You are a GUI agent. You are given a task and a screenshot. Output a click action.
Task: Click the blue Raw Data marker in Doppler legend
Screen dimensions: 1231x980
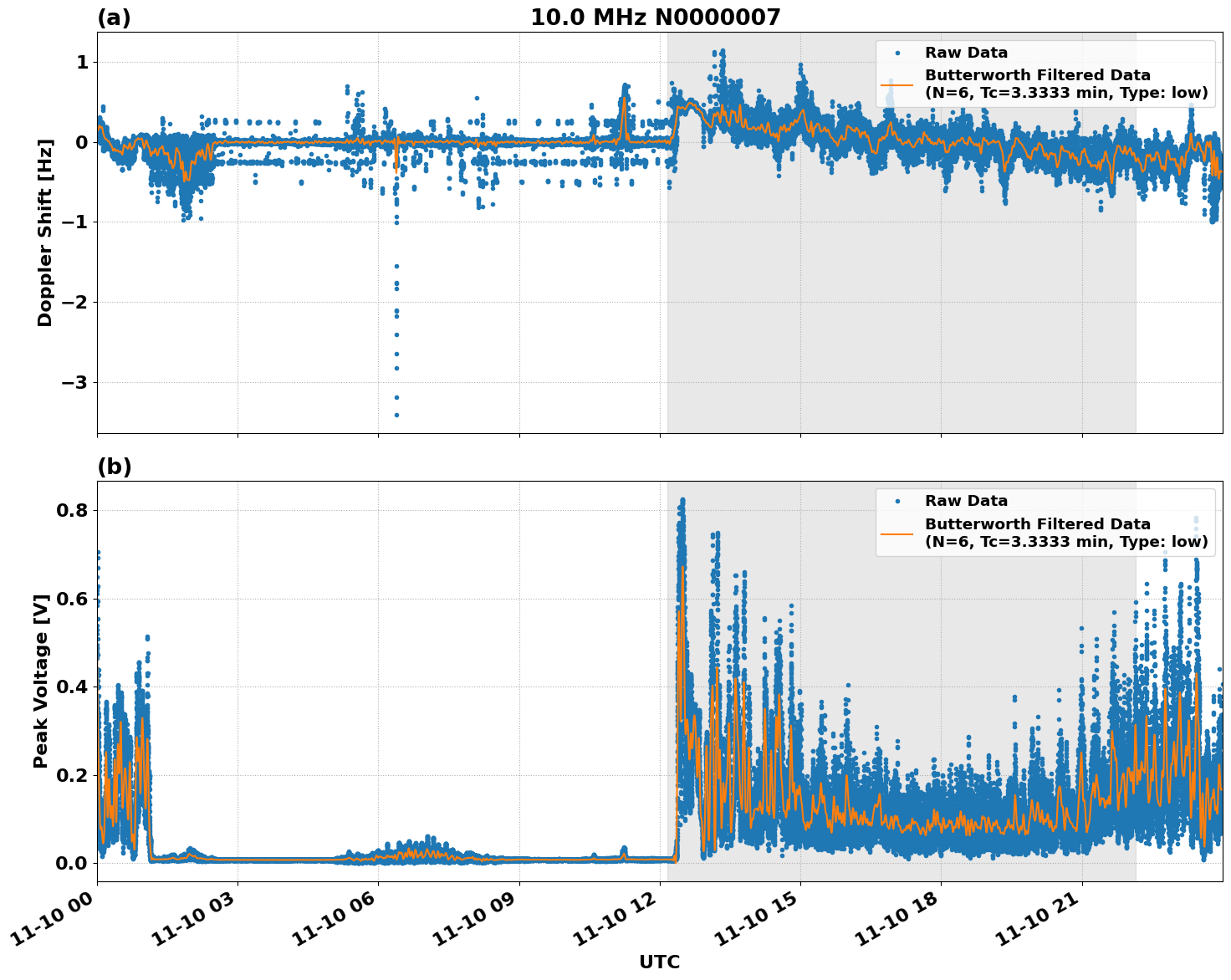click(x=896, y=53)
